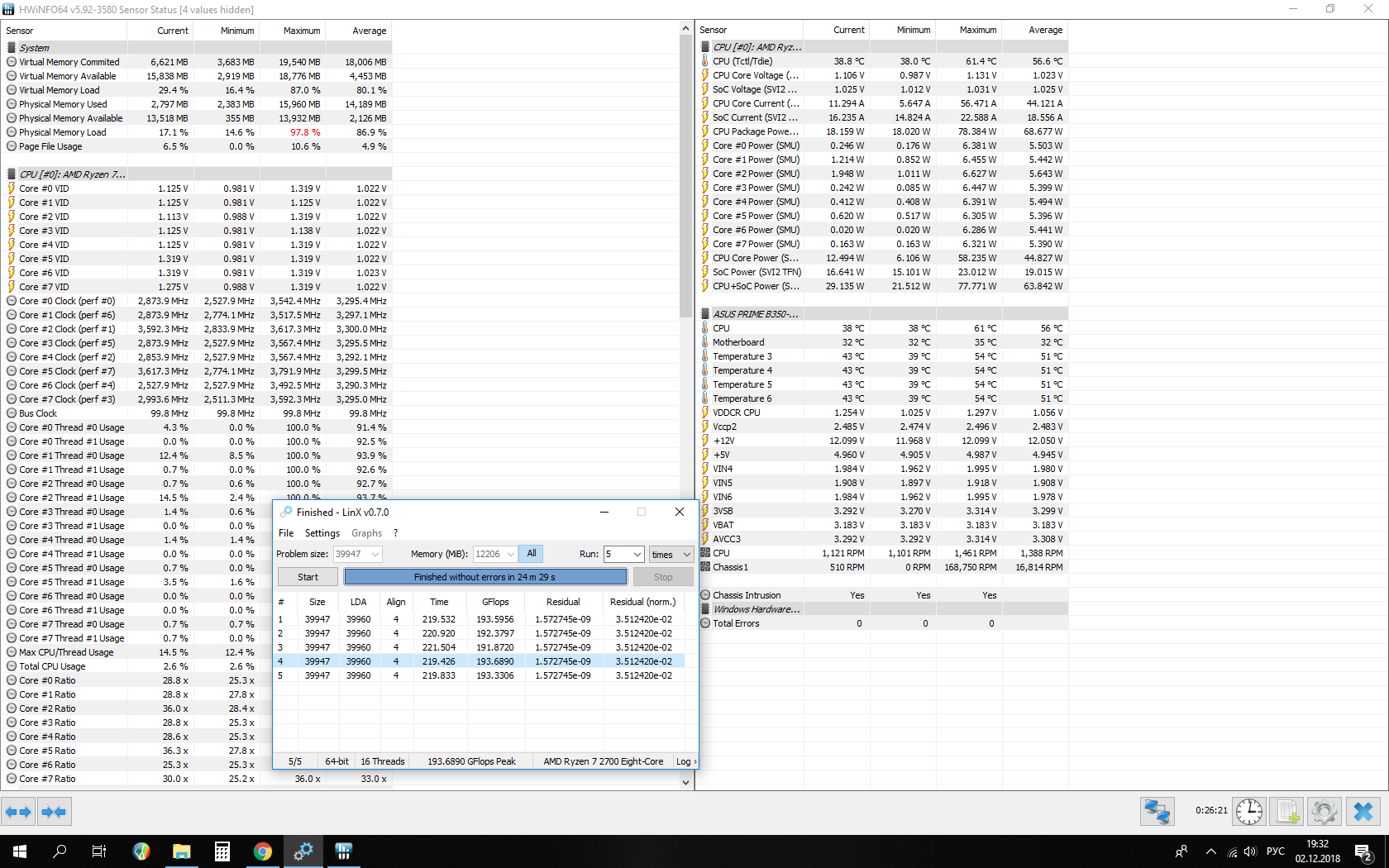Click the 16 Threads status entry

click(x=383, y=761)
